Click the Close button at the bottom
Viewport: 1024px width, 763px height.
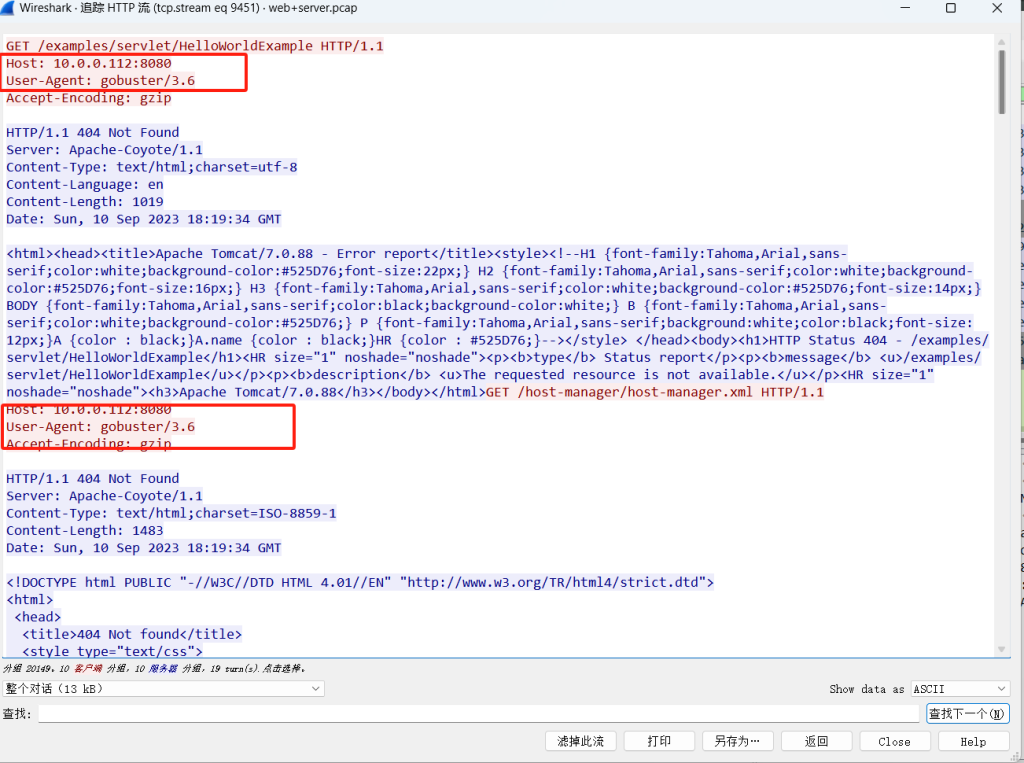895,741
